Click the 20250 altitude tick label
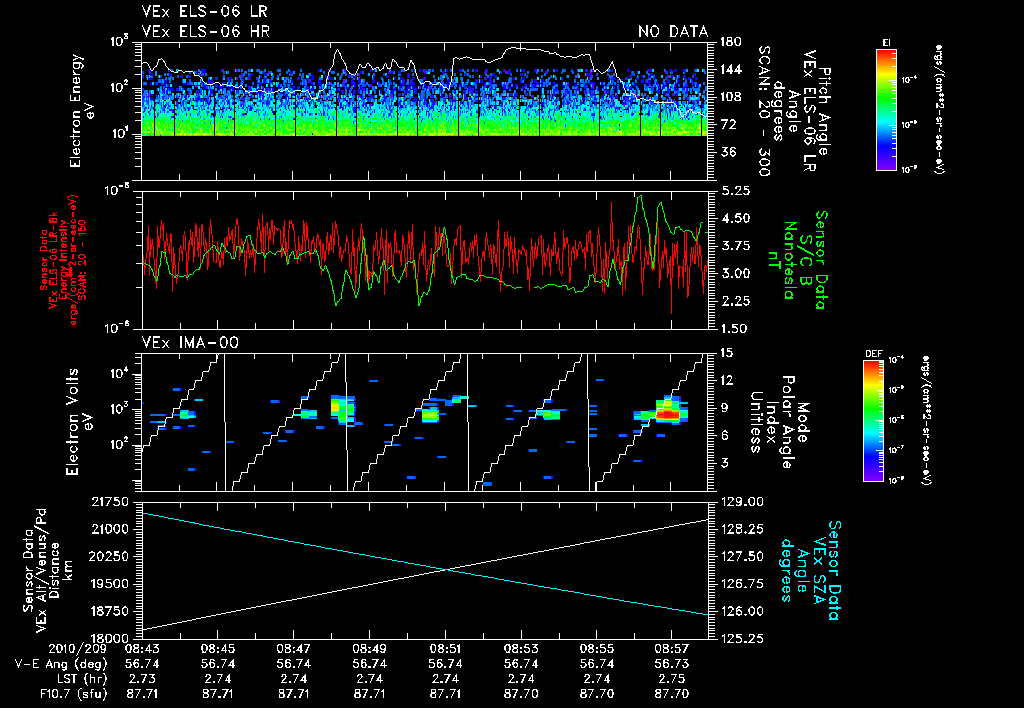 click(111, 556)
